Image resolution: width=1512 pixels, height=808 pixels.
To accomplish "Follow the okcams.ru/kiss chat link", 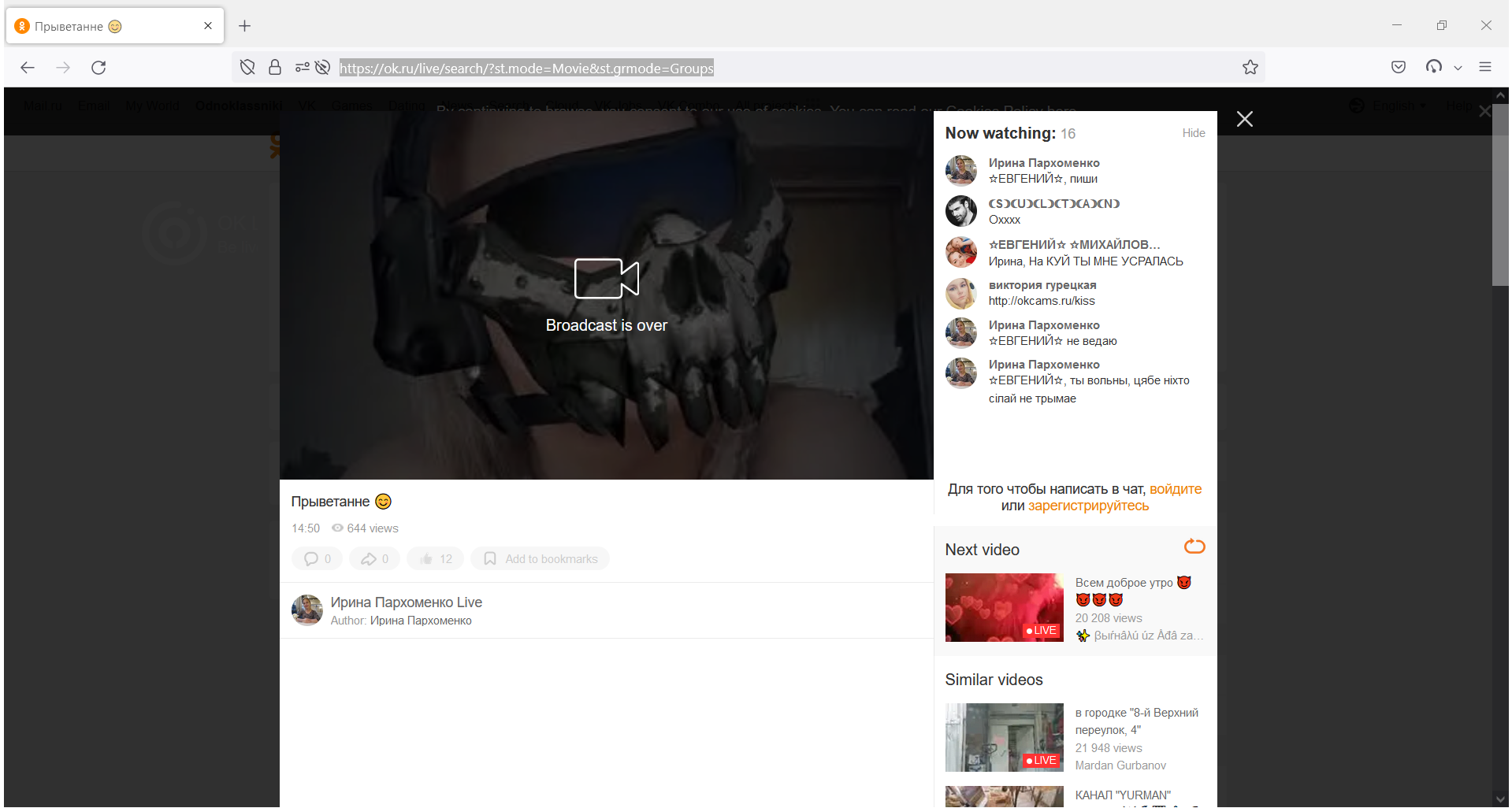I will pos(1042,301).
